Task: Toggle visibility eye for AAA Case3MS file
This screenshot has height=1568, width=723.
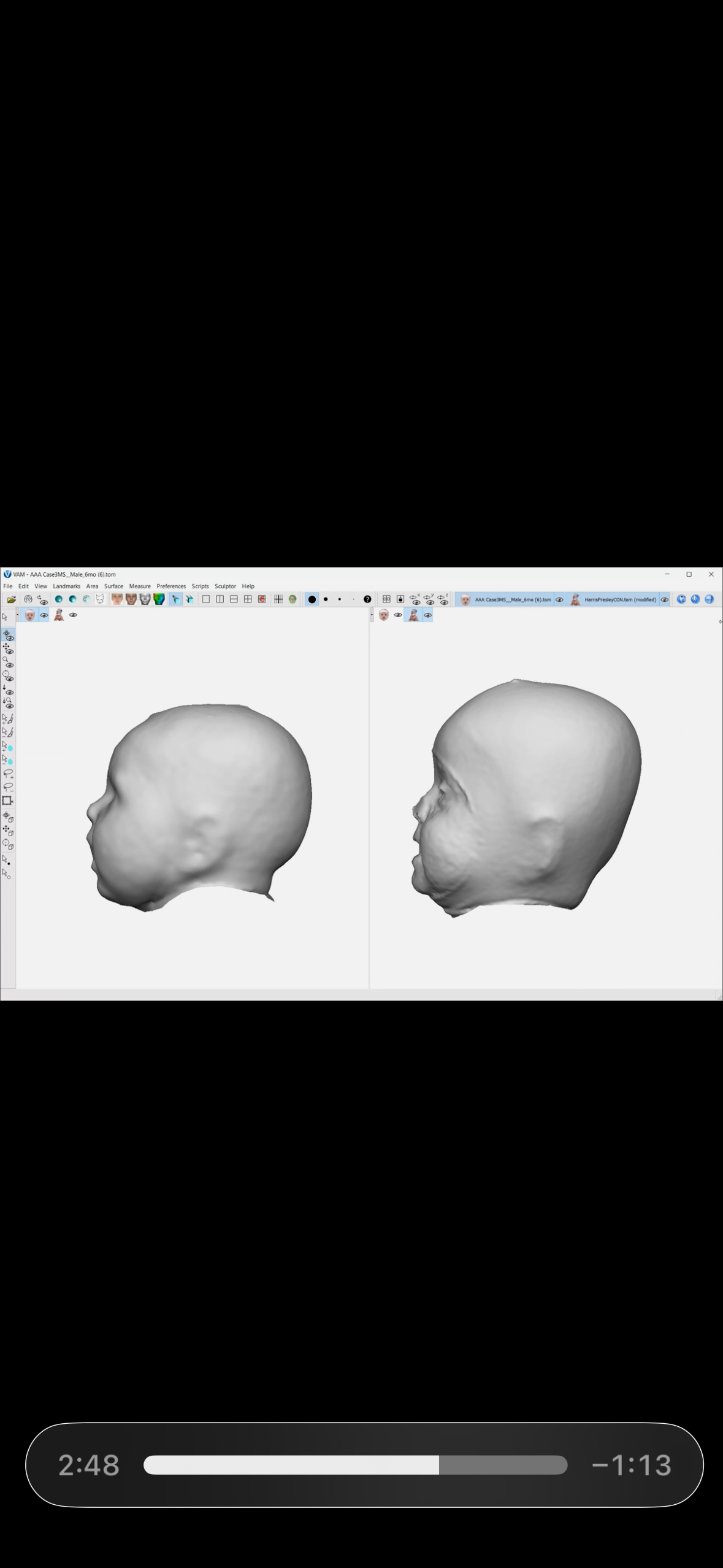Action: click(x=559, y=599)
